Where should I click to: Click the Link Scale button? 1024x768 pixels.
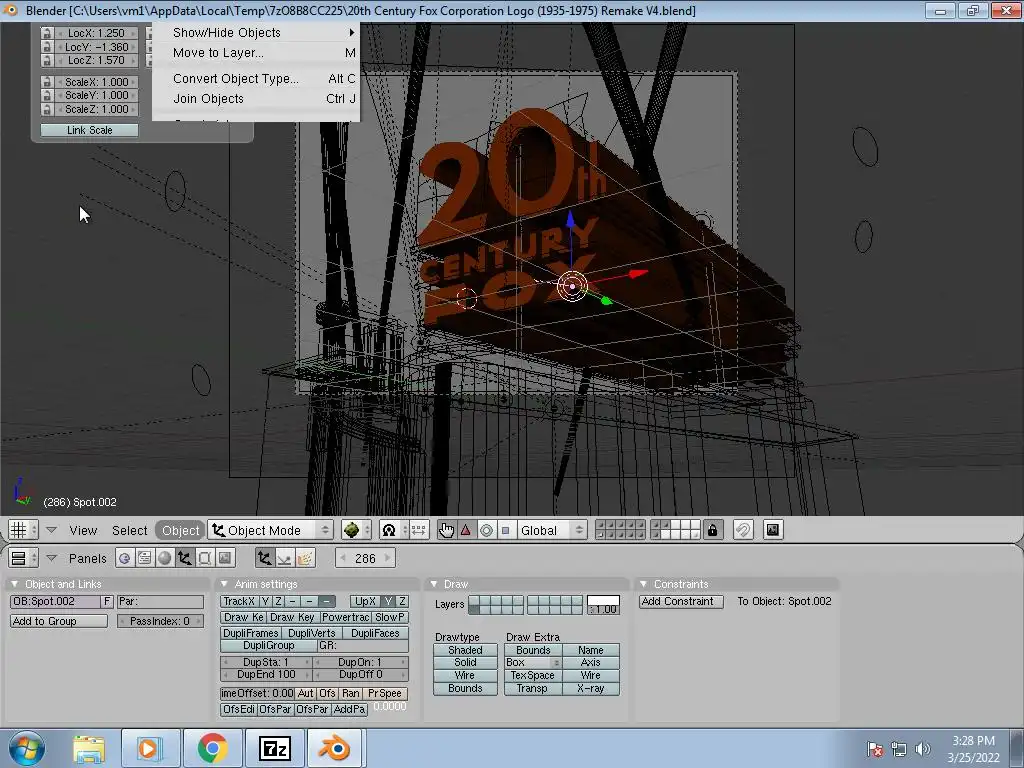coord(89,130)
